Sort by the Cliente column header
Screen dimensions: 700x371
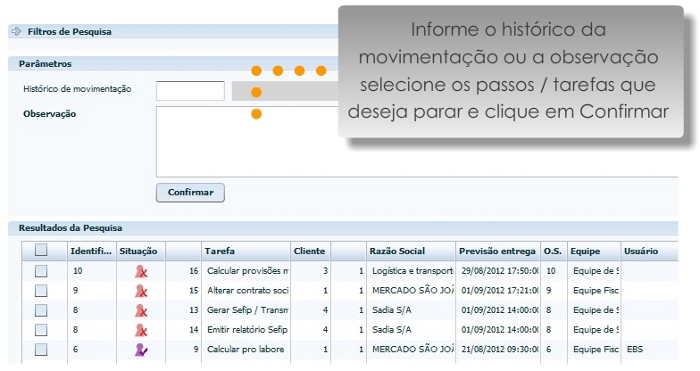[310, 251]
